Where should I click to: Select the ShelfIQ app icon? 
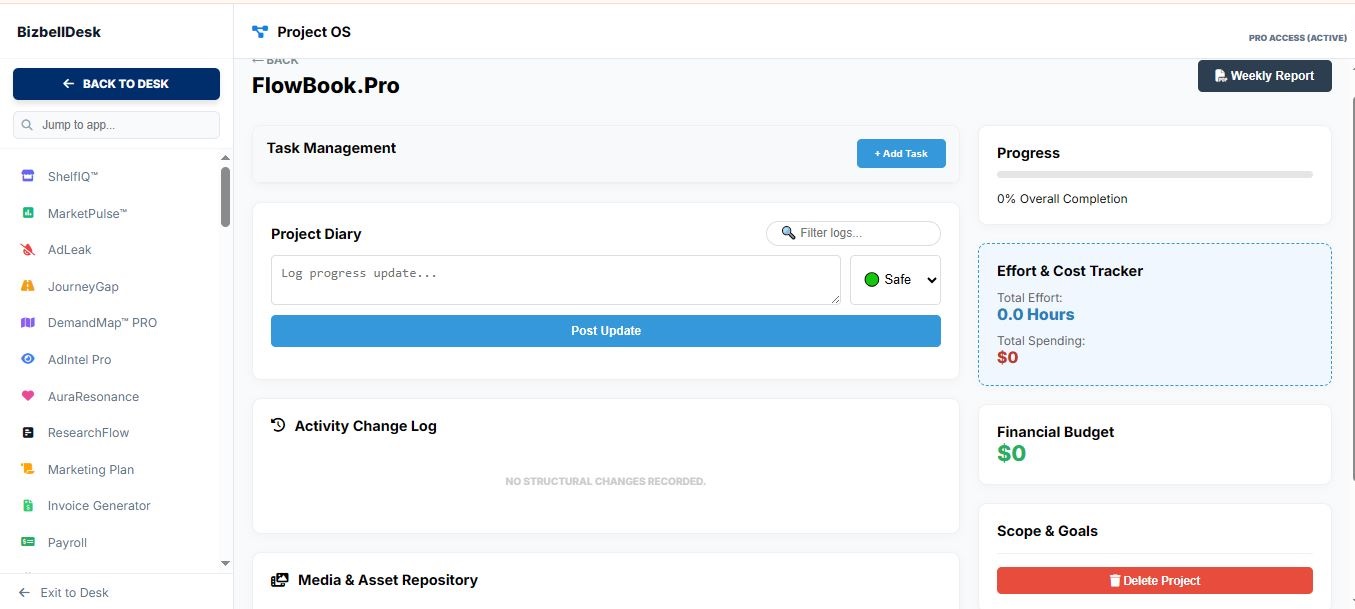pos(27,176)
